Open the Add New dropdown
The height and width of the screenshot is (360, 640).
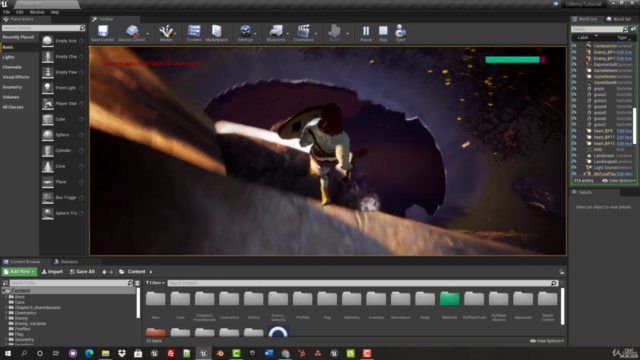[19, 272]
